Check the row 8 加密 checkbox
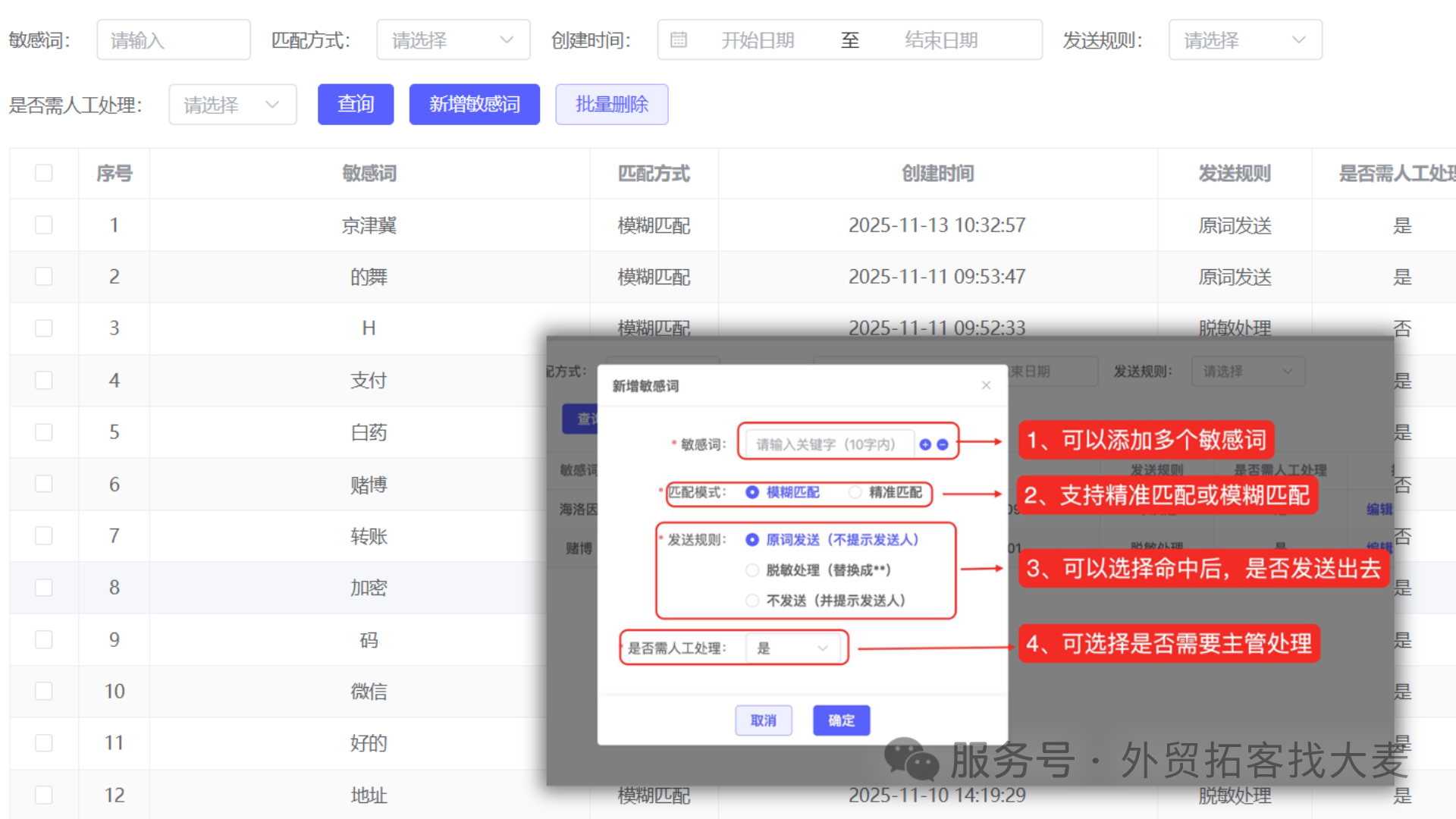 pyautogui.click(x=44, y=588)
